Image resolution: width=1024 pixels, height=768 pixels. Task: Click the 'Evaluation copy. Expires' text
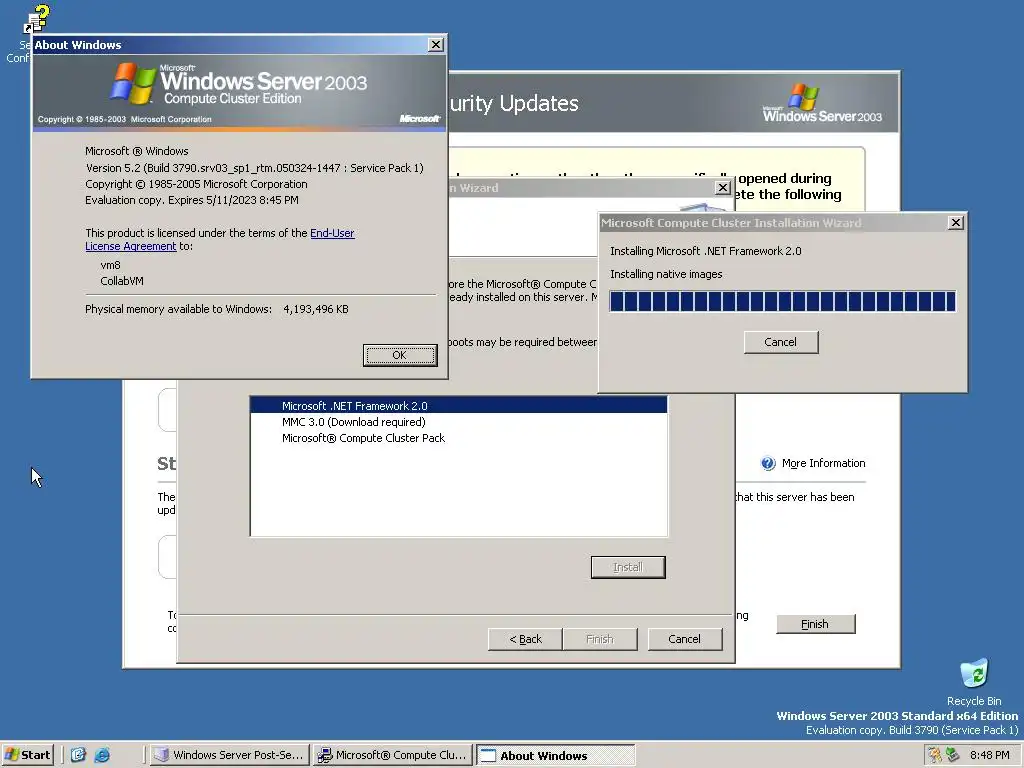pyautogui.click(x=191, y=200)
